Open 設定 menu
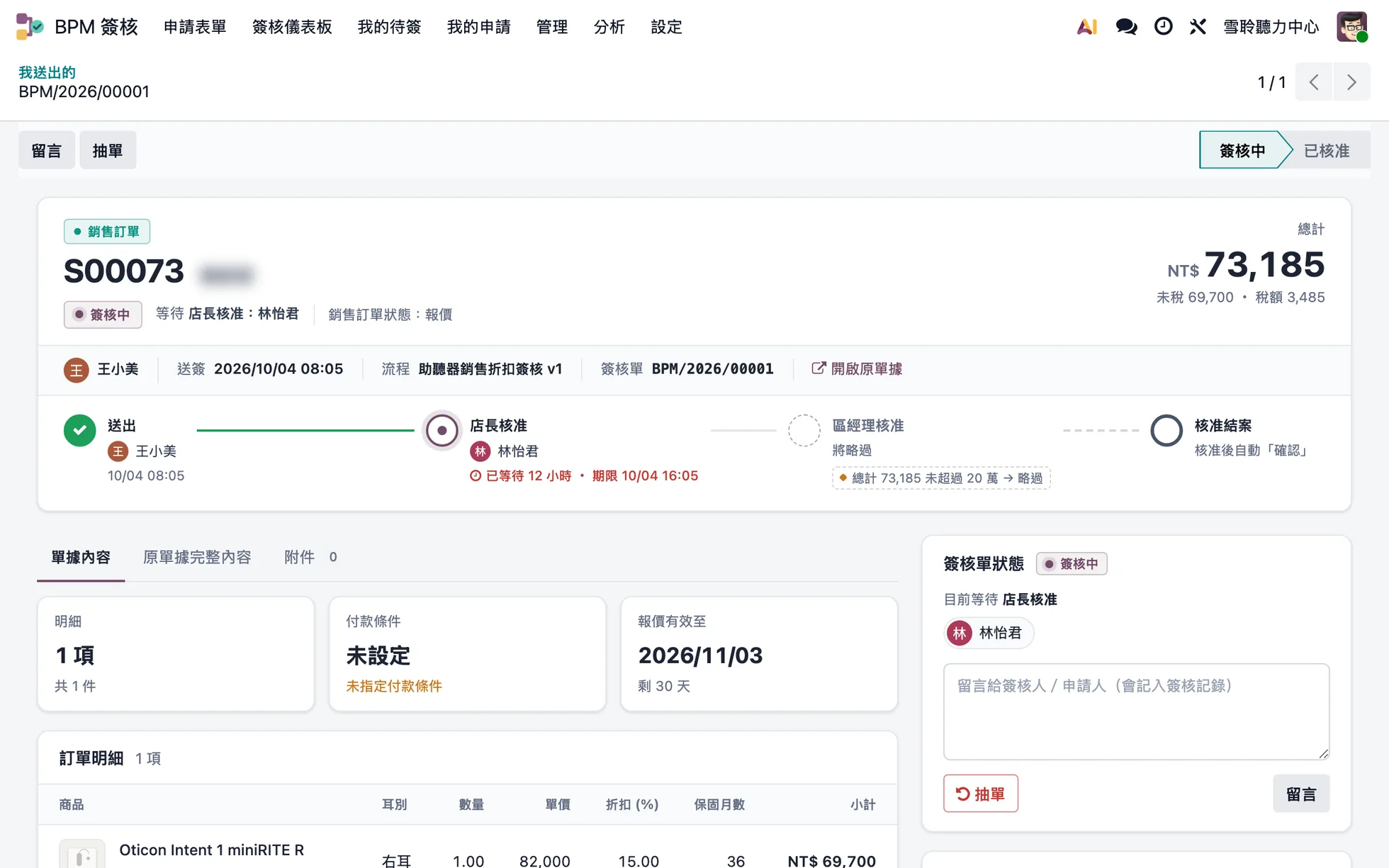The width and height of the screenshot is (1389, 868). [x=666, y=27]
